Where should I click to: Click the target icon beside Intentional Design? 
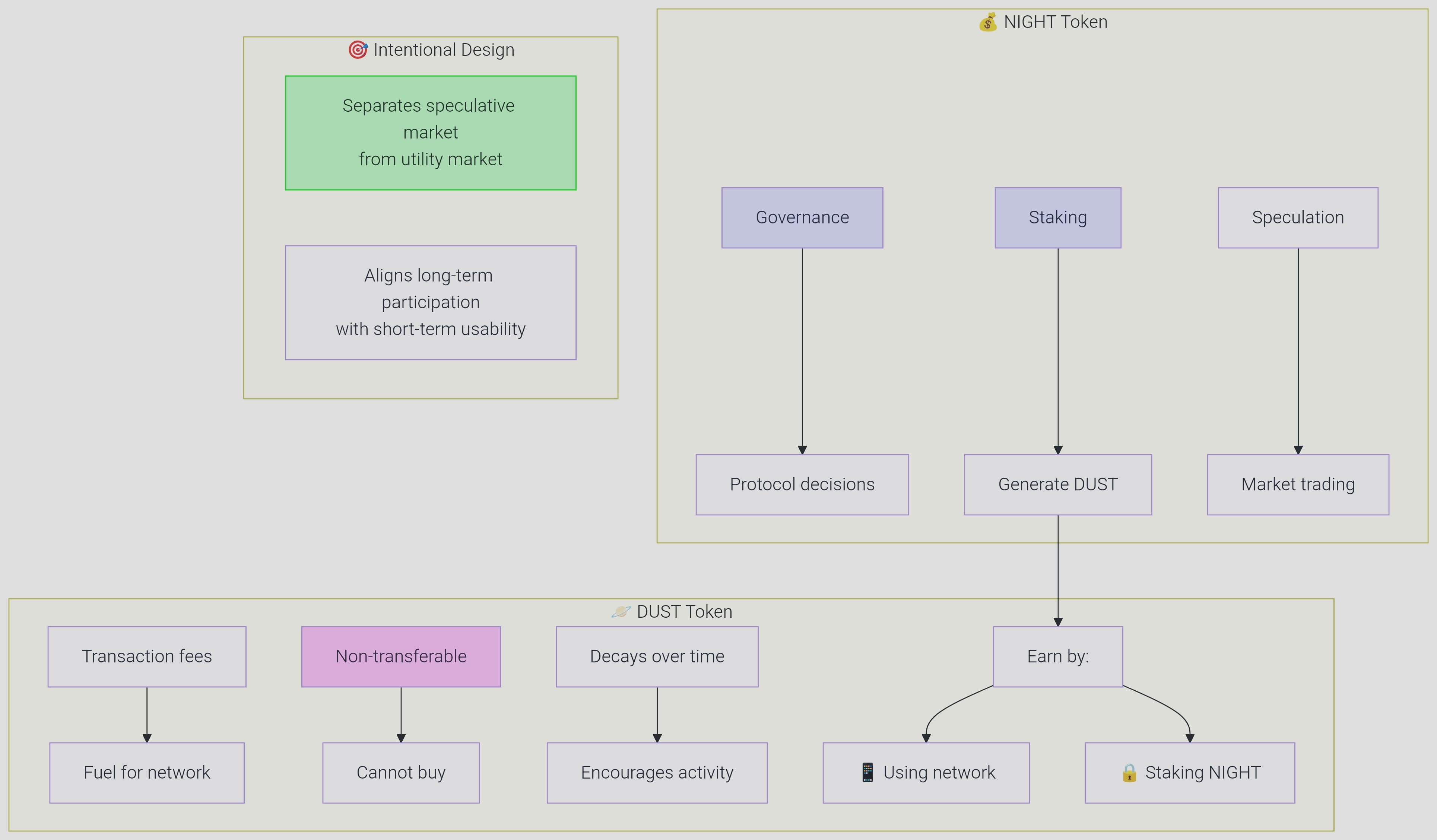pos(358,50)
